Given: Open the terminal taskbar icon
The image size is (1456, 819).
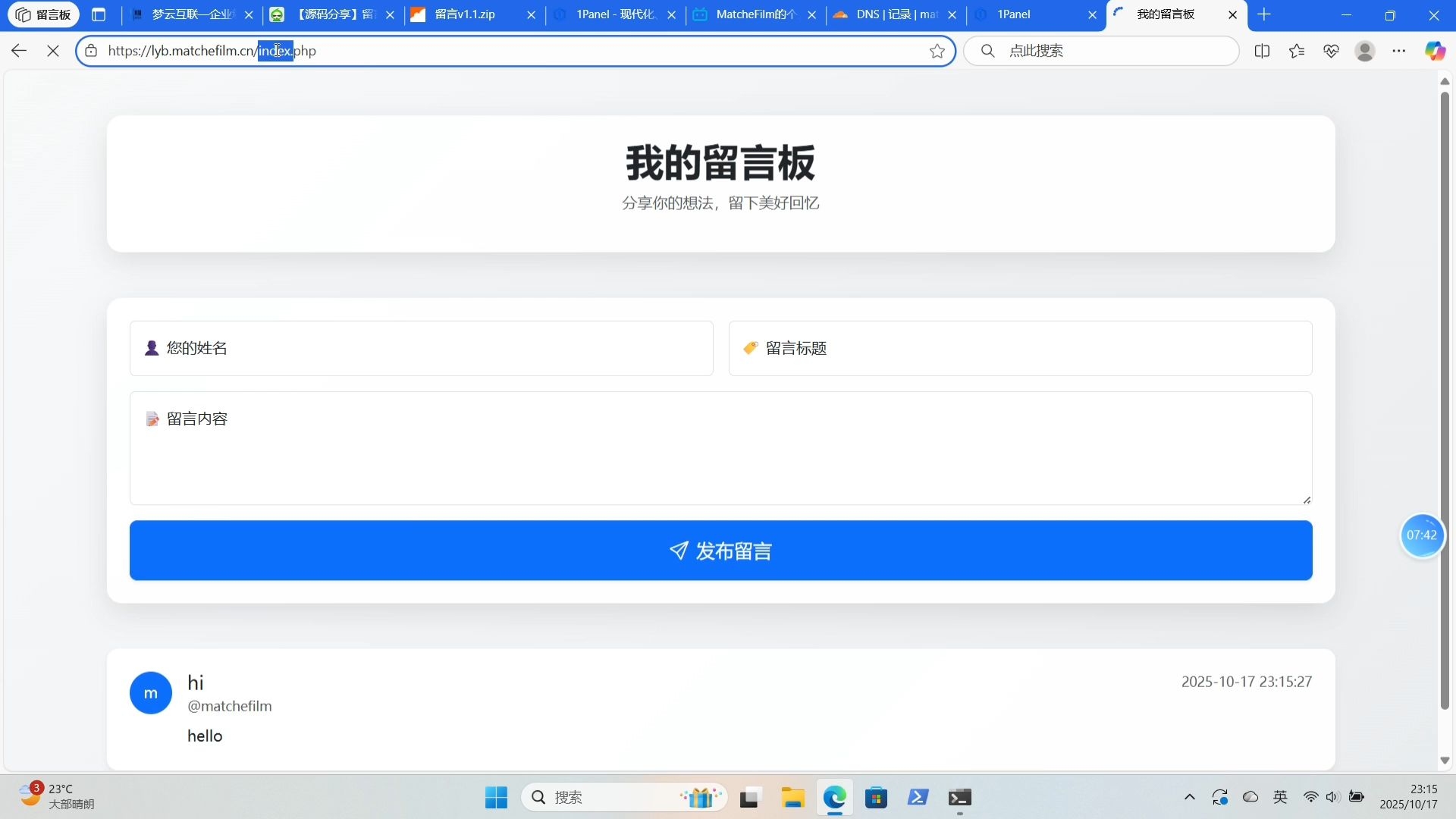Looking at the screenshot, I should click(x=960, y=798).
